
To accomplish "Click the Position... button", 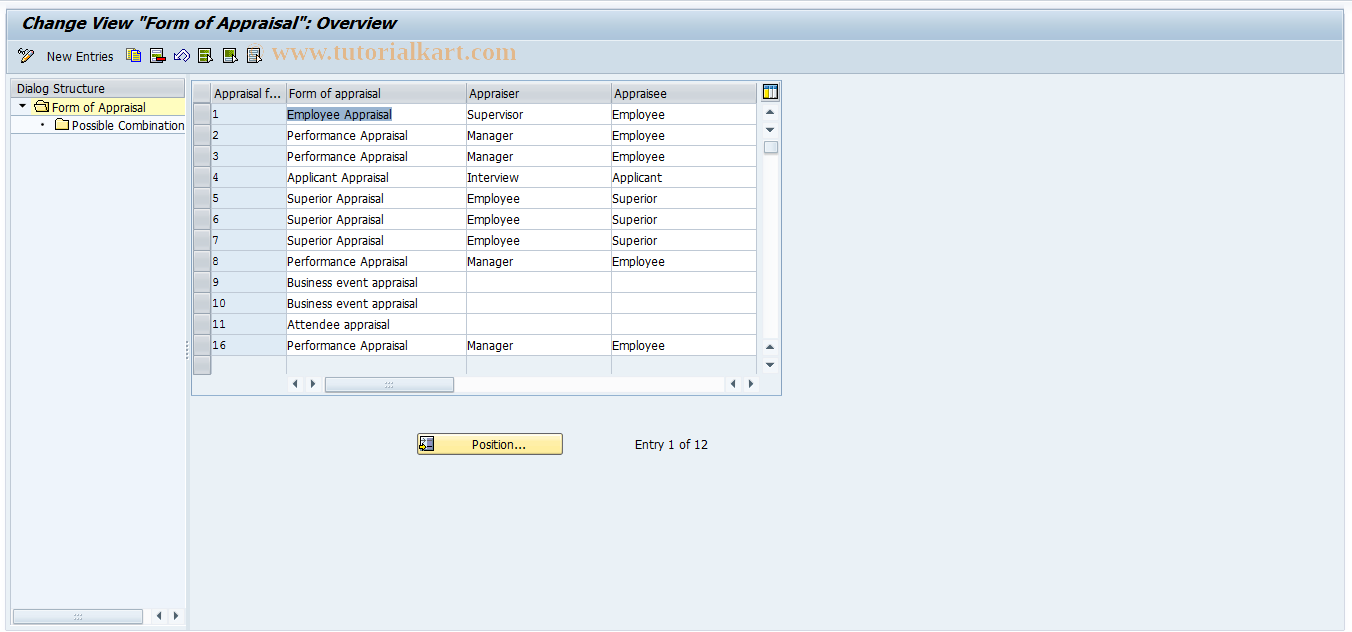I will pos(490,444).
